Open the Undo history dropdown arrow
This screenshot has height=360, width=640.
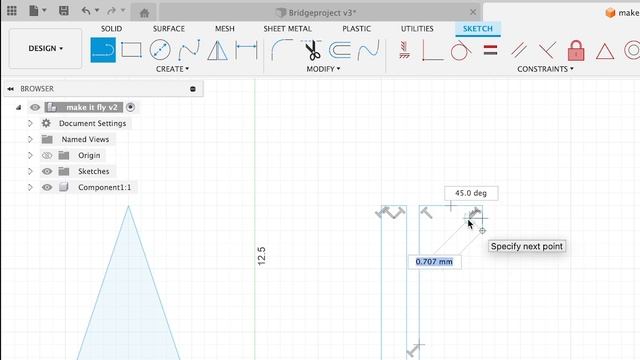pyautogui.click(x=97, y=10)
